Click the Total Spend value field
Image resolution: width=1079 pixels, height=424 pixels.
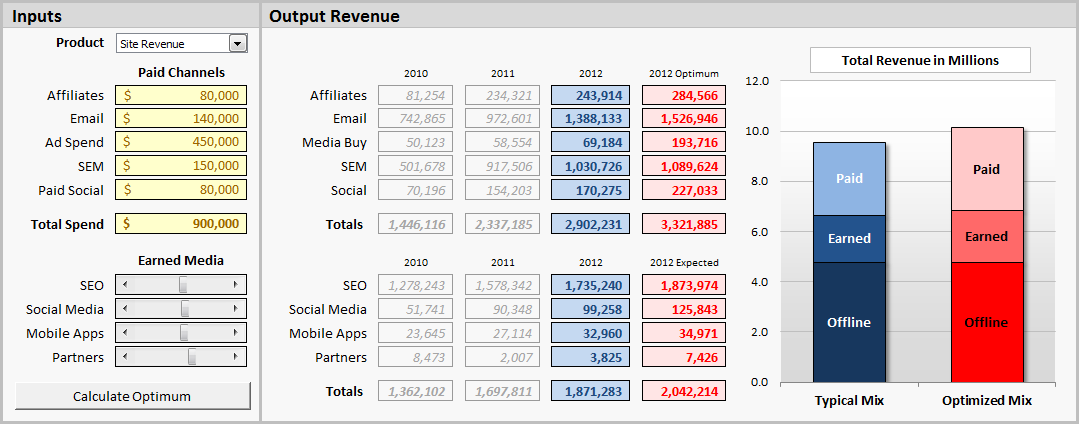click(x=181, y=224)
